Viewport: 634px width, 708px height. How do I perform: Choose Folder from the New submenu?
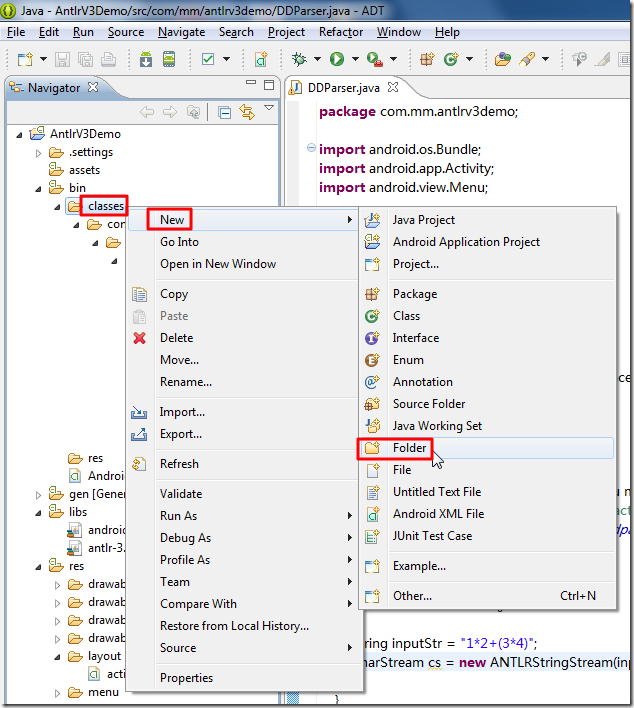[487, 448]
